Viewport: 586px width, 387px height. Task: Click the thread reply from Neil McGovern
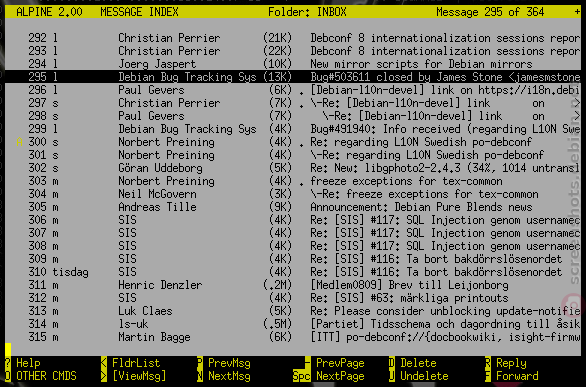(x=293, y=194)
